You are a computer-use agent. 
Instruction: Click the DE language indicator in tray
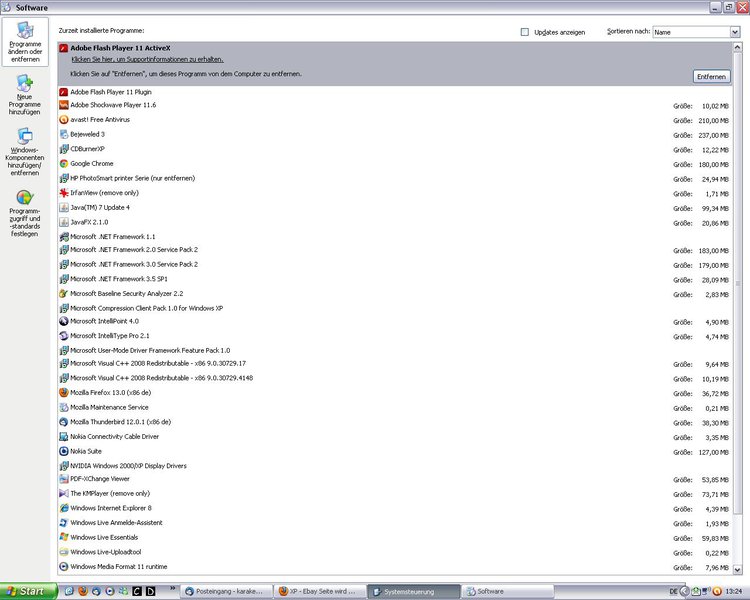point(673,591)
